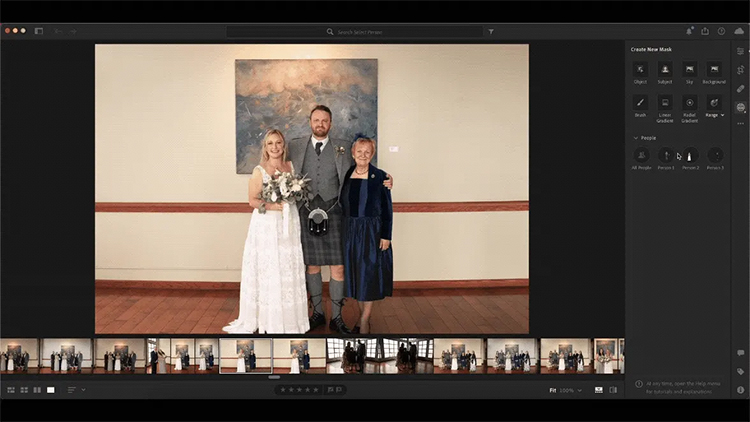Open the Healing tool in right sidebar
This screenshot has height=422, width=750.
(x=740, y=88)
